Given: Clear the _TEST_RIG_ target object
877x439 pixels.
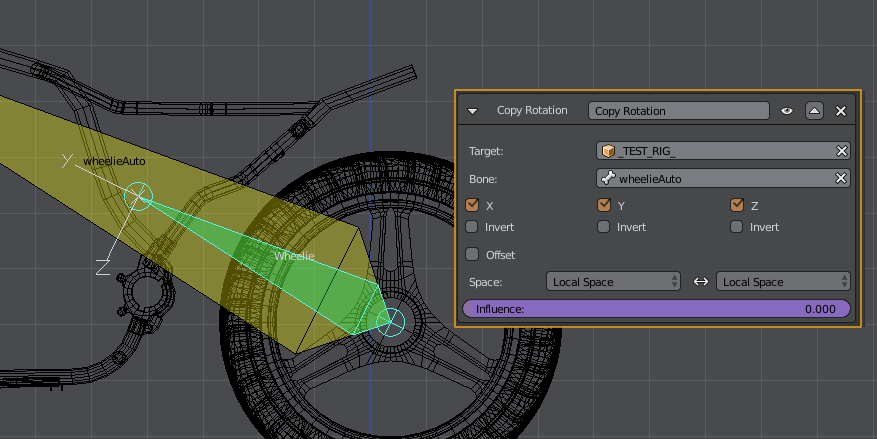Looking at the screenshot, I should (x=841, y=151).
